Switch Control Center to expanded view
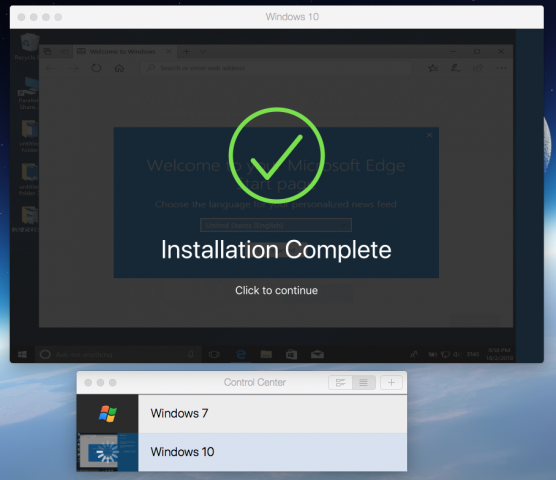 [340, 383]
